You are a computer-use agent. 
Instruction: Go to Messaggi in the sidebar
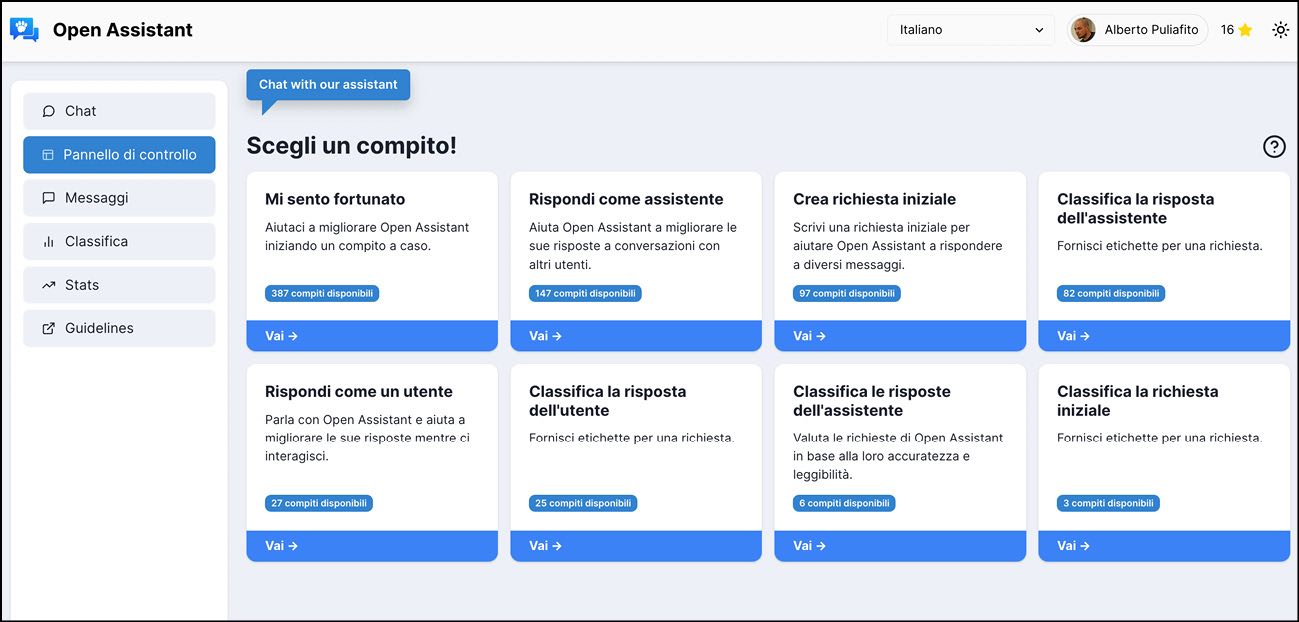point(119,198)
